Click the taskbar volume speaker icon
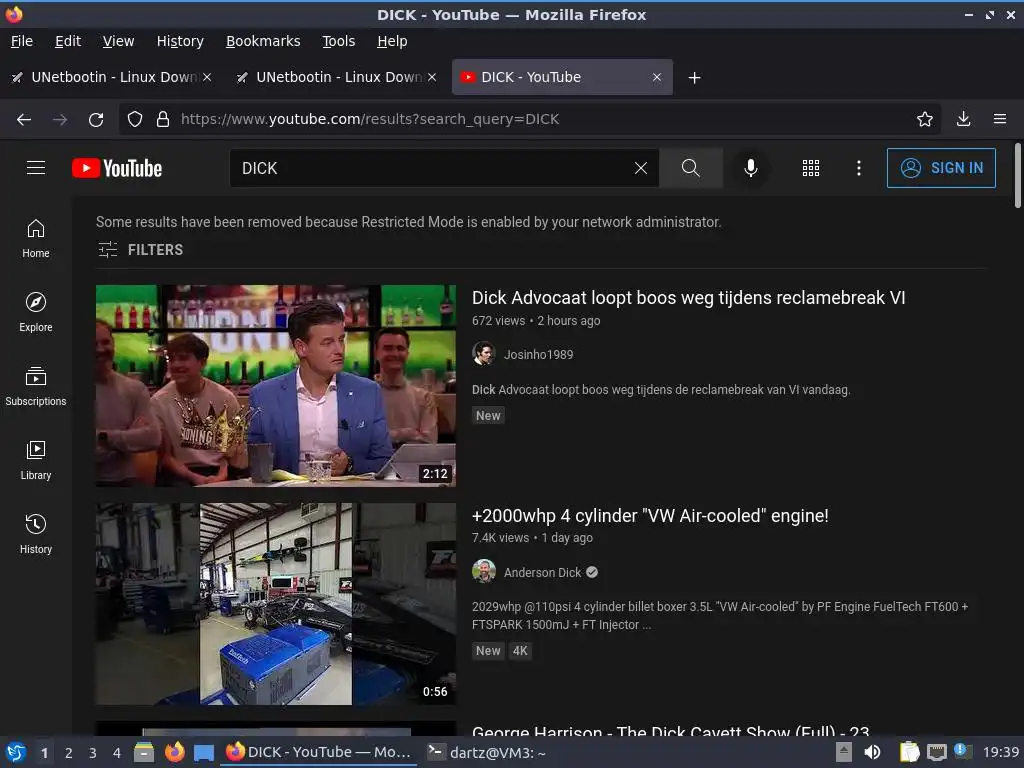 point(872,752)
